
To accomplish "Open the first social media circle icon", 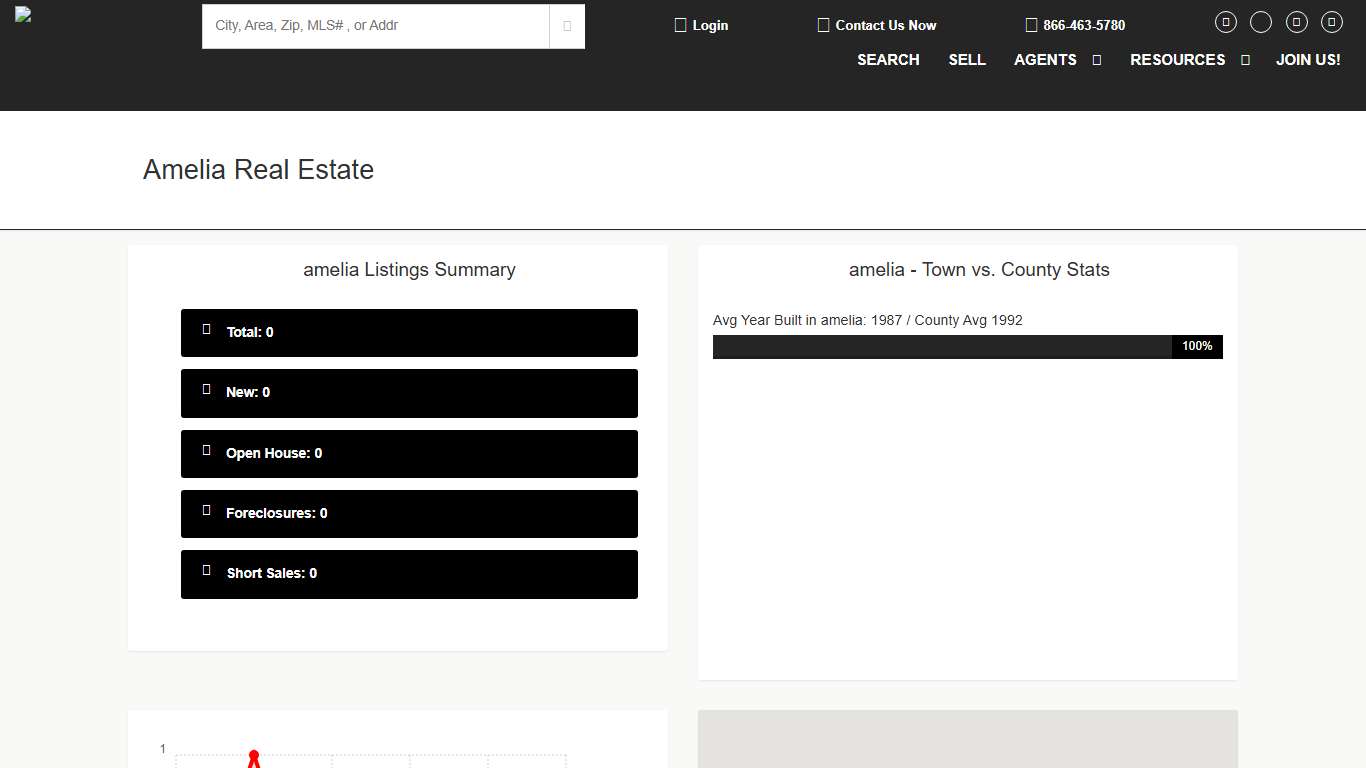I will click(1225, 21).
